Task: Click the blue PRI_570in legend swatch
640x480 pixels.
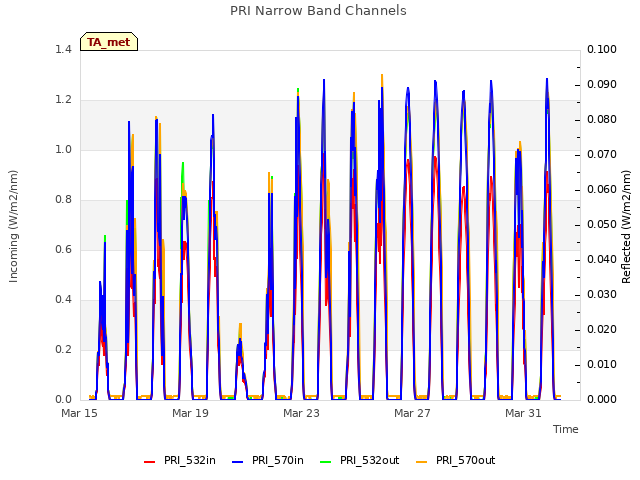Action: click(238, 461)
